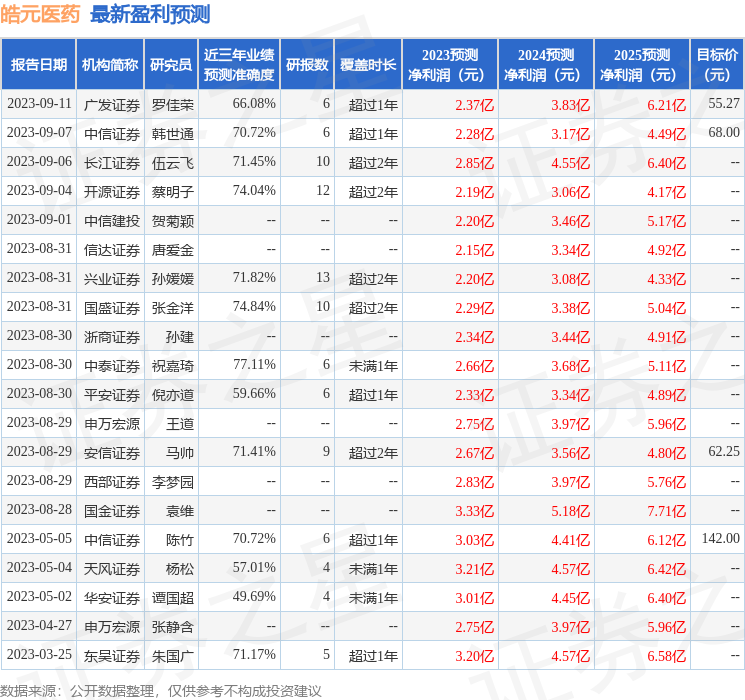Click researcher name 谭国超
The height and width of the screenshot is (700, 745).
click(173, 598)
